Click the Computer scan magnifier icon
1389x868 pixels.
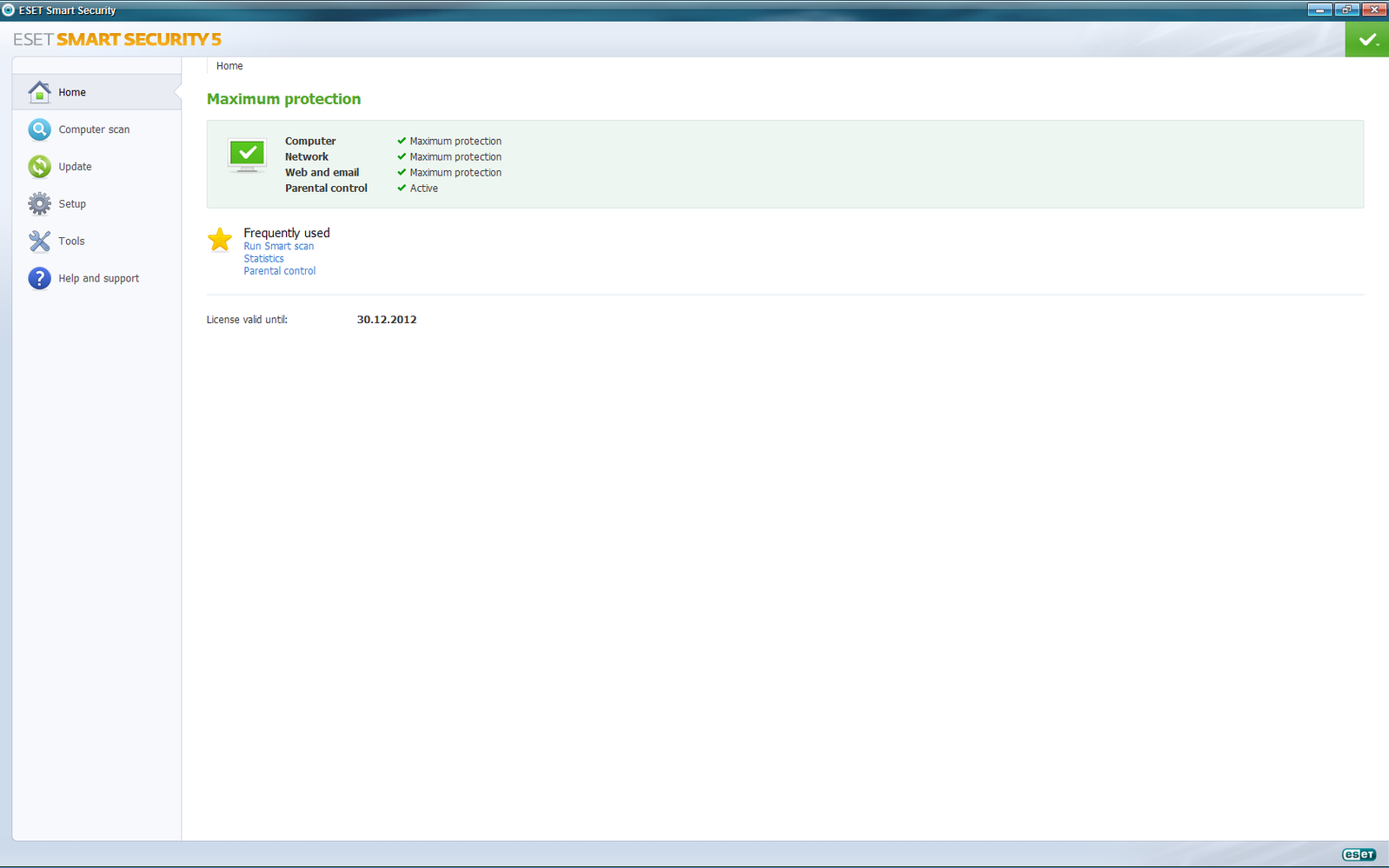[39, 129]
